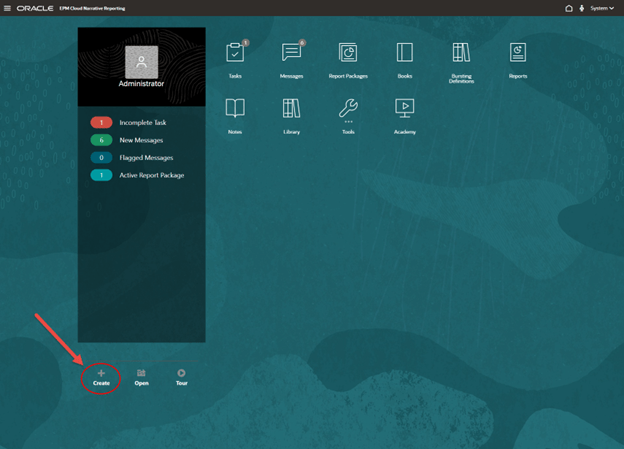Start the Tour
The width and height of the screenshot is (624, 449).
click(x=181, y=377)
